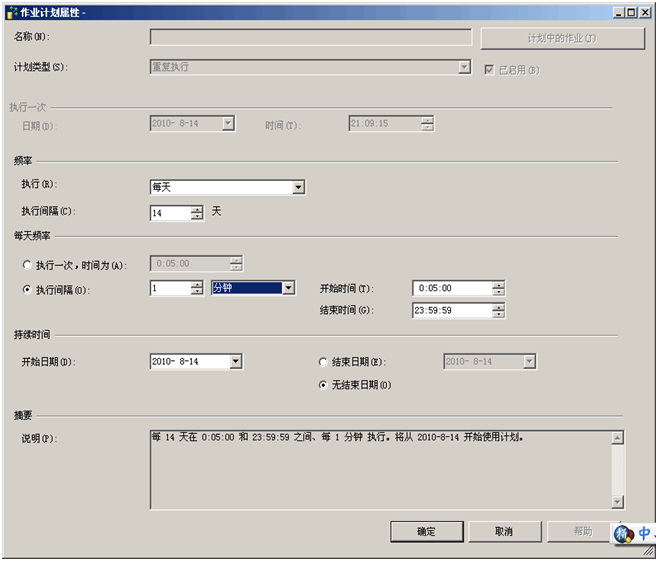The height and width of the screenshot is (561, 658).
Task: Select the 执行一次 time radio option
Action: pyautogui.click(x=27, y=265)
